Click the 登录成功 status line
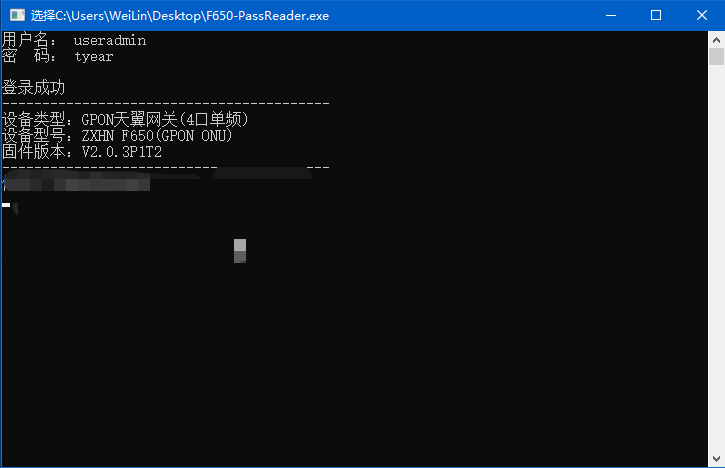Viewport: 725px width, 468px height. coord(33,87)
